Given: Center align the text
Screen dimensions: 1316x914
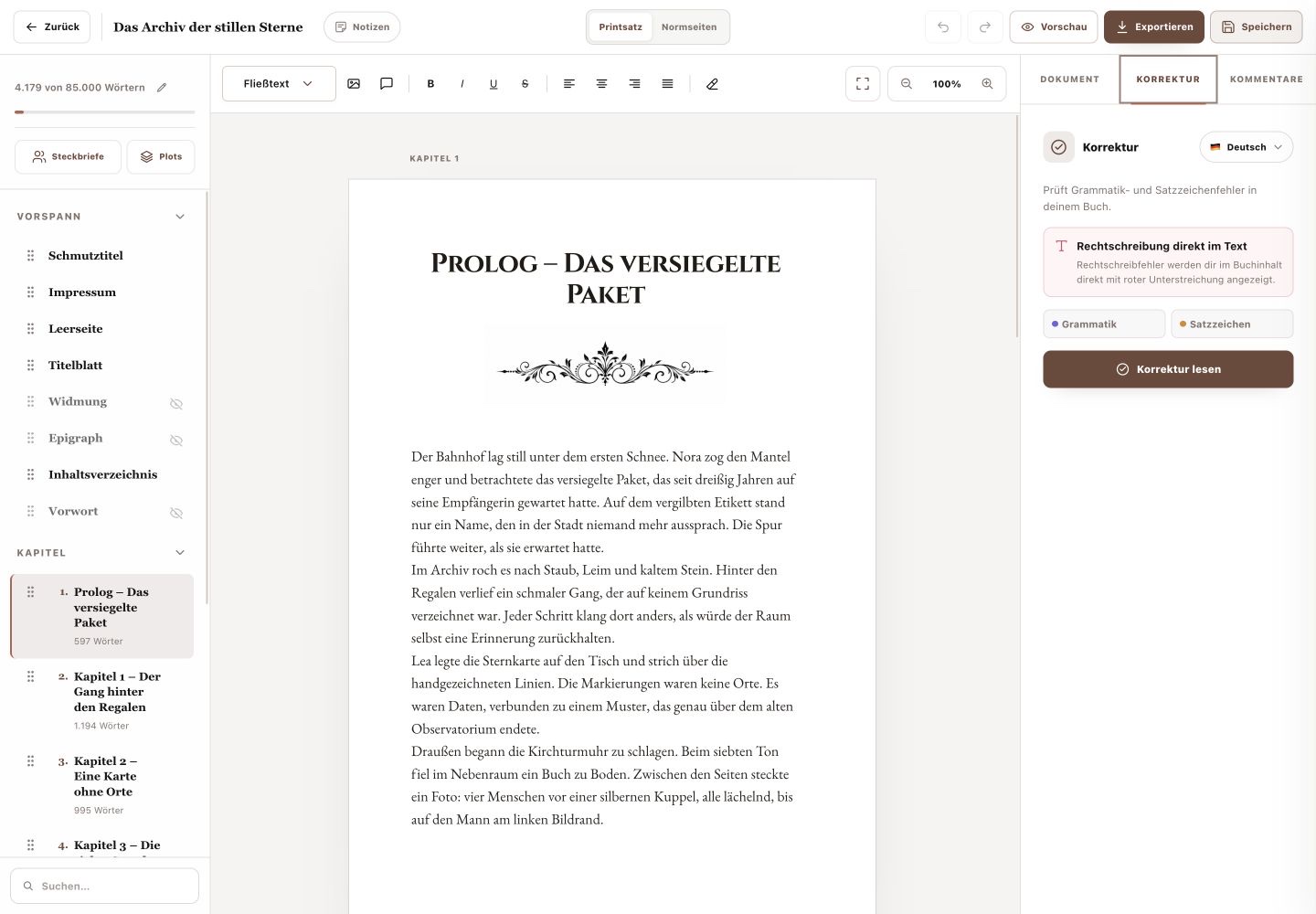Looking at the screenshot, I should (601, 83).
